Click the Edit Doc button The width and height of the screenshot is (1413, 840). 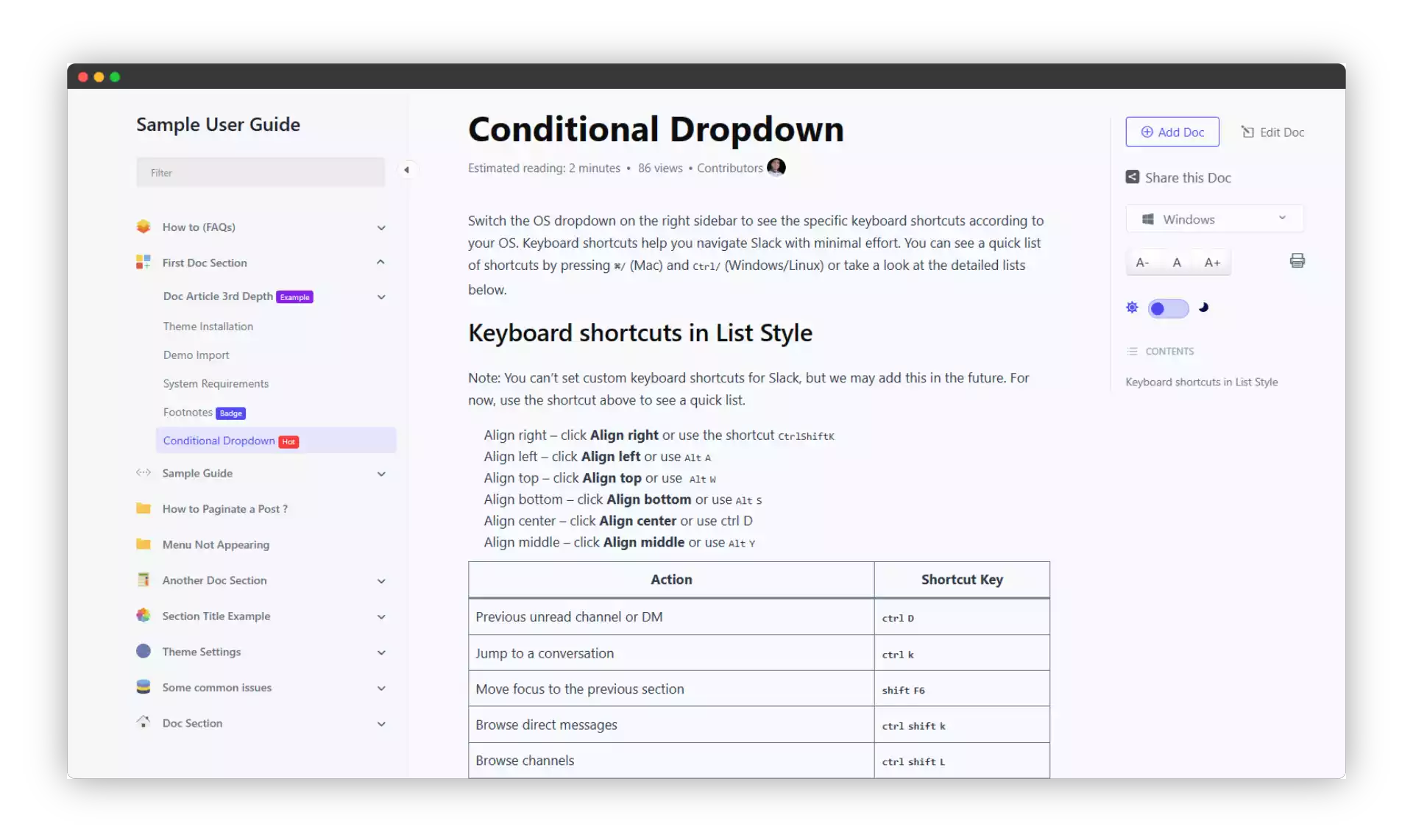click(1273, 131)
